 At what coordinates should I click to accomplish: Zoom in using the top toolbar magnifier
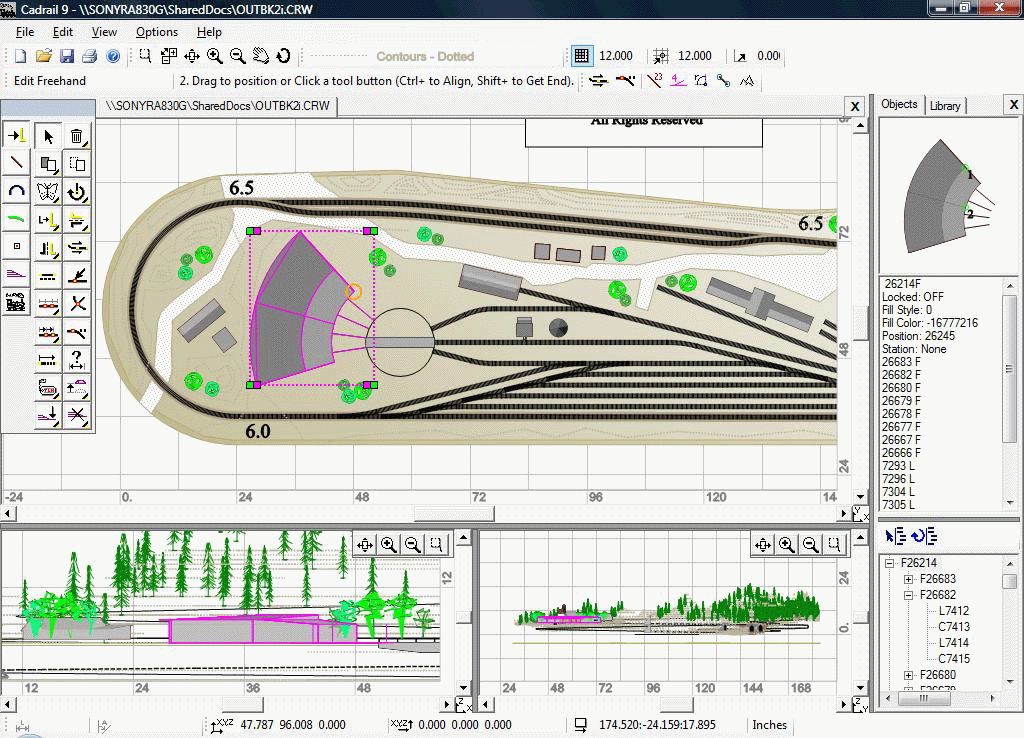click(x=214, y=56)
